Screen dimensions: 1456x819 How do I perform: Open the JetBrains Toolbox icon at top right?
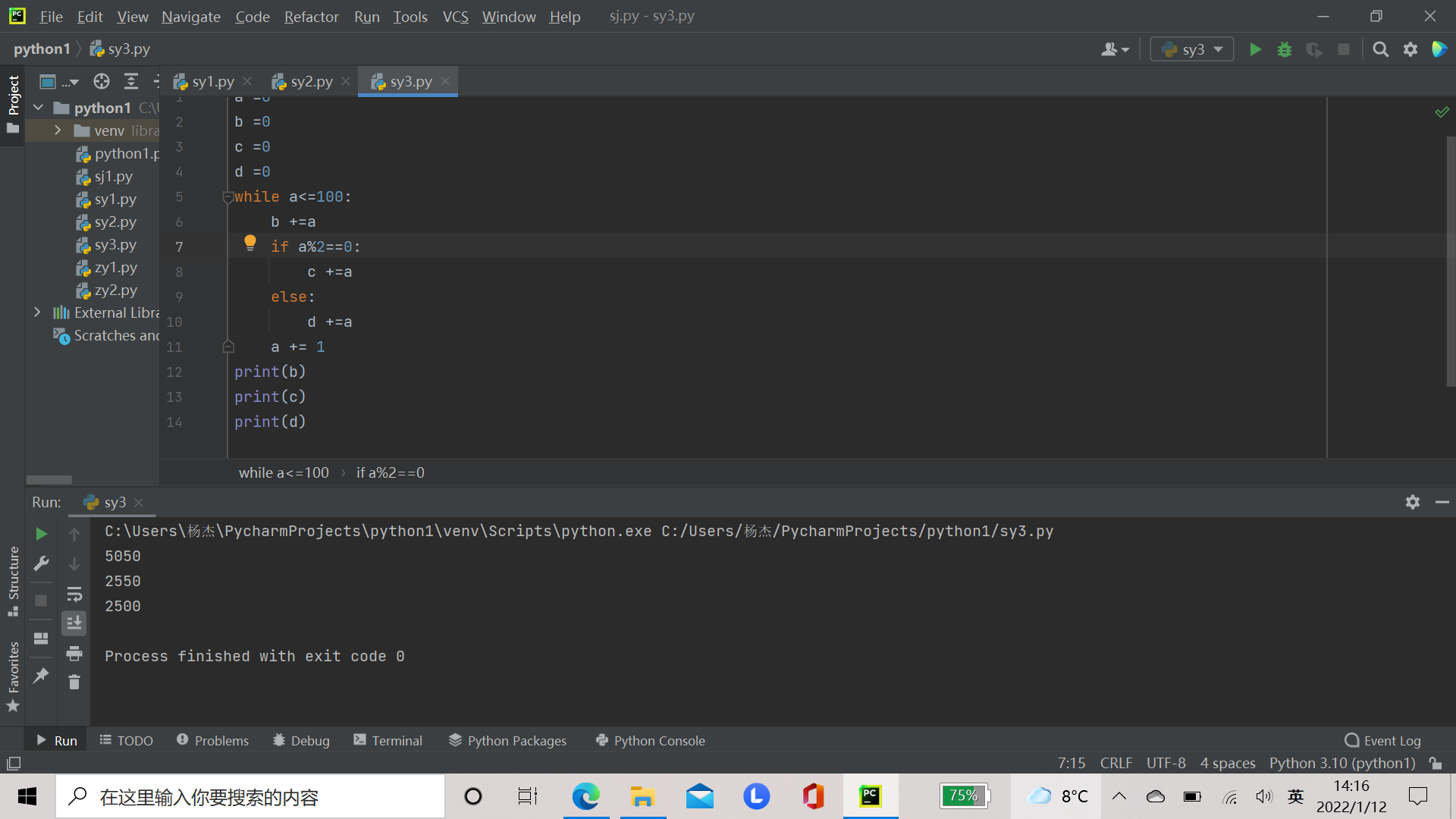click(1439, 49)
